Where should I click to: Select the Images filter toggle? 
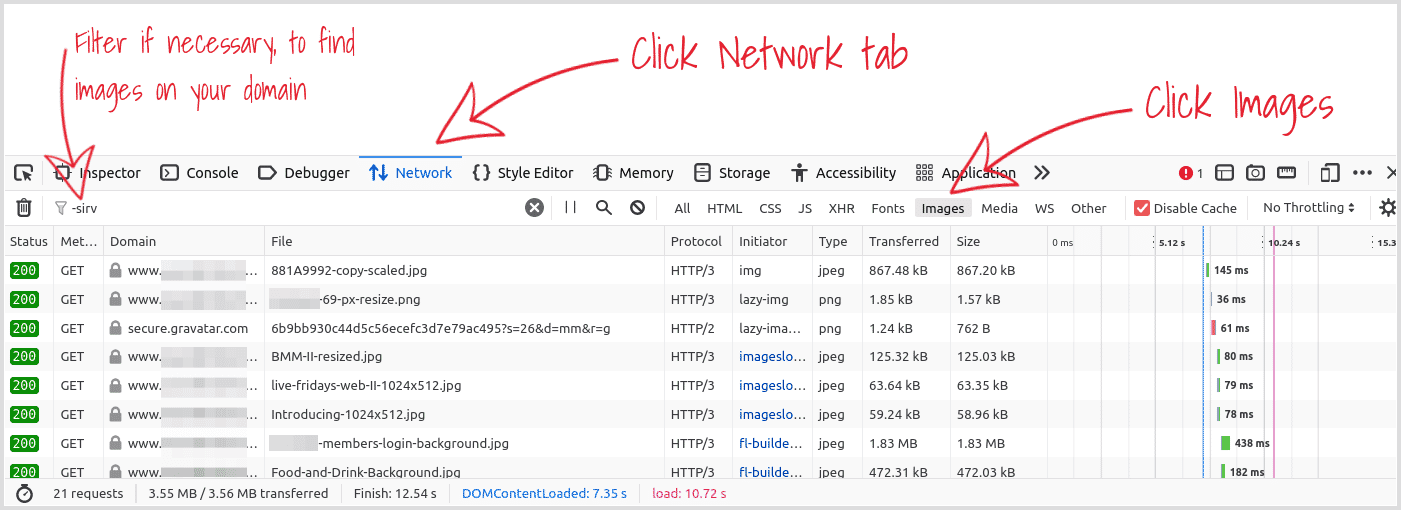tap(943, 208)
